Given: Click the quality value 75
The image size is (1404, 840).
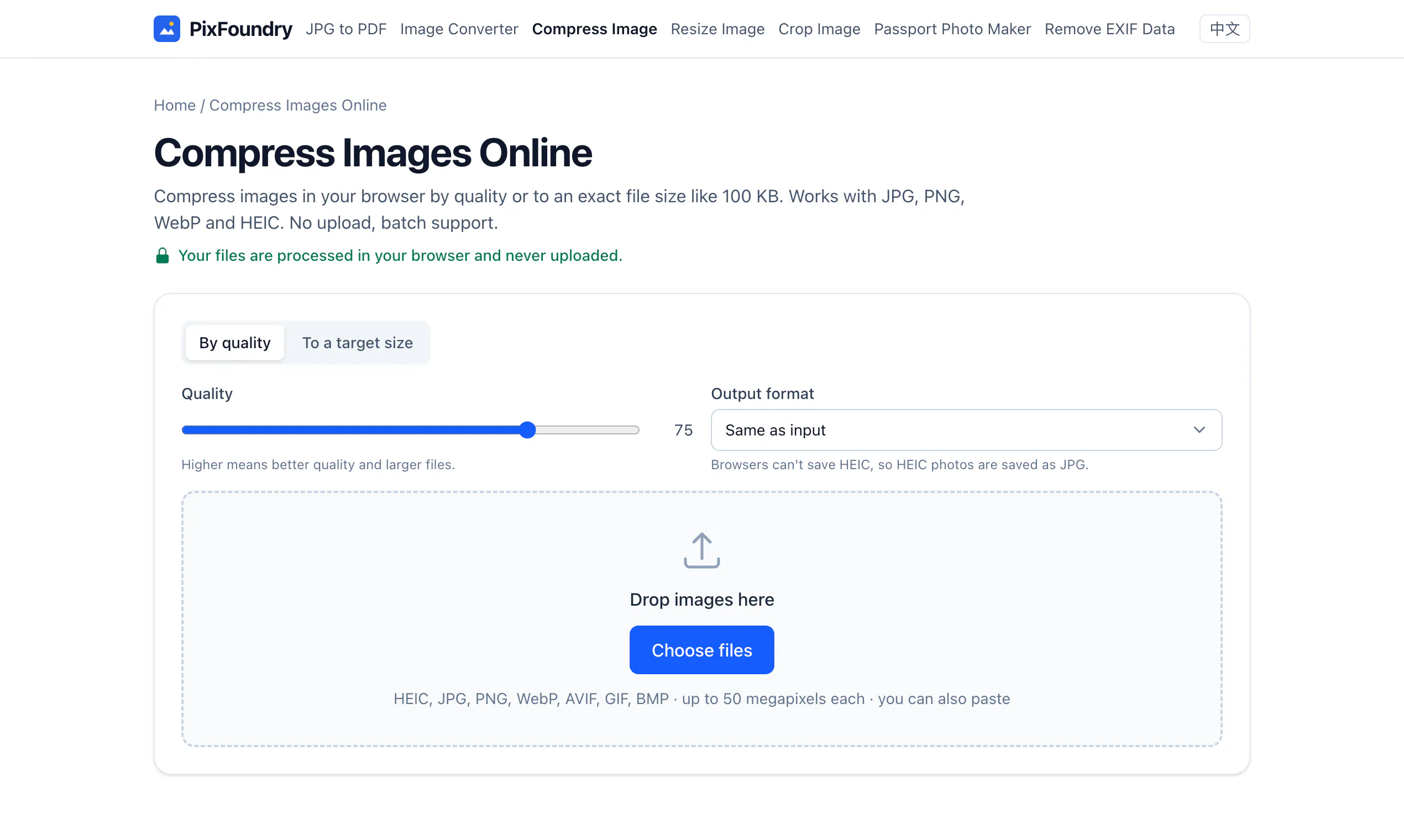Looking at the screenshot, I should [683, 430].
